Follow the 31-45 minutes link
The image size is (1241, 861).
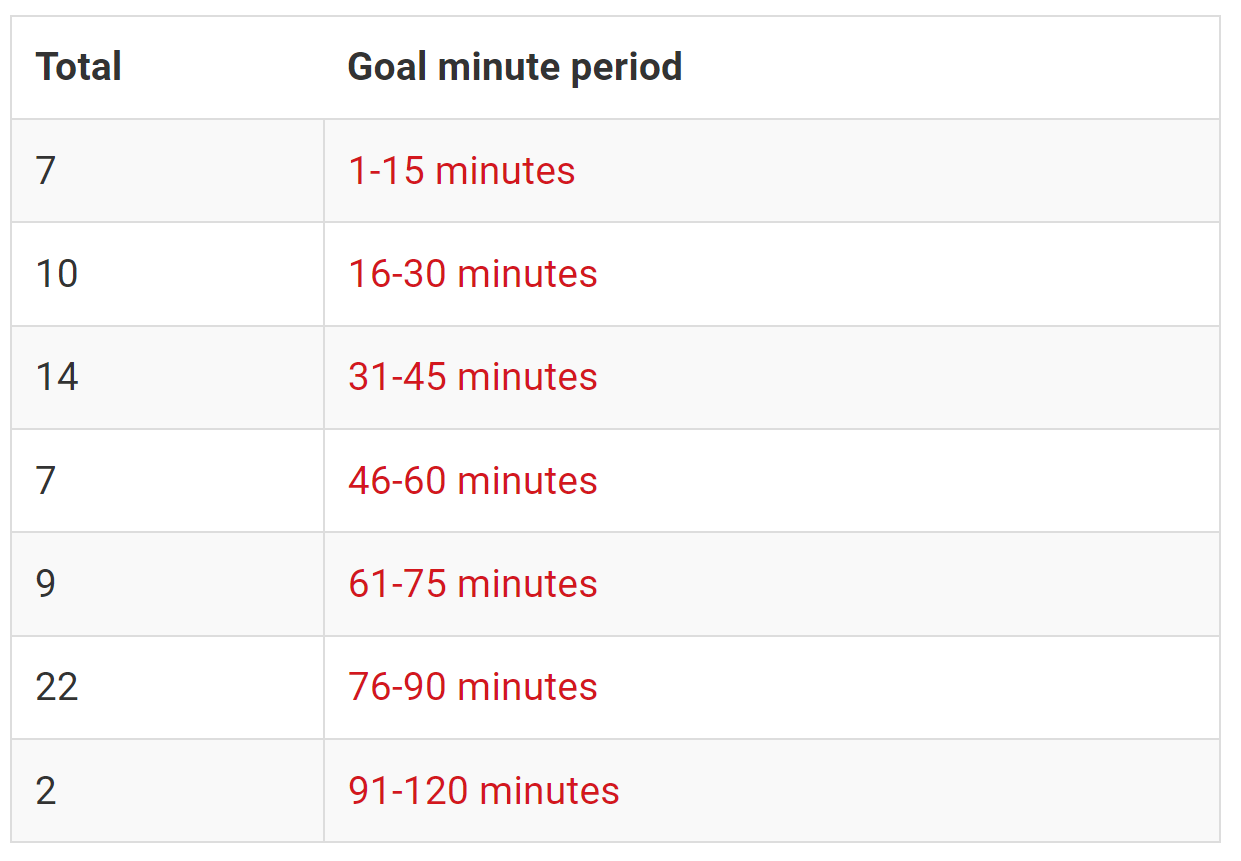click(472, 377)
